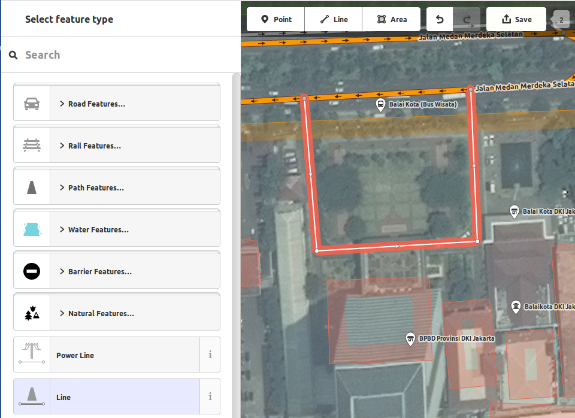The width and height of the screenshot is (575, 418).
Task: Click the Save button
Action: (x=516, y=19)
